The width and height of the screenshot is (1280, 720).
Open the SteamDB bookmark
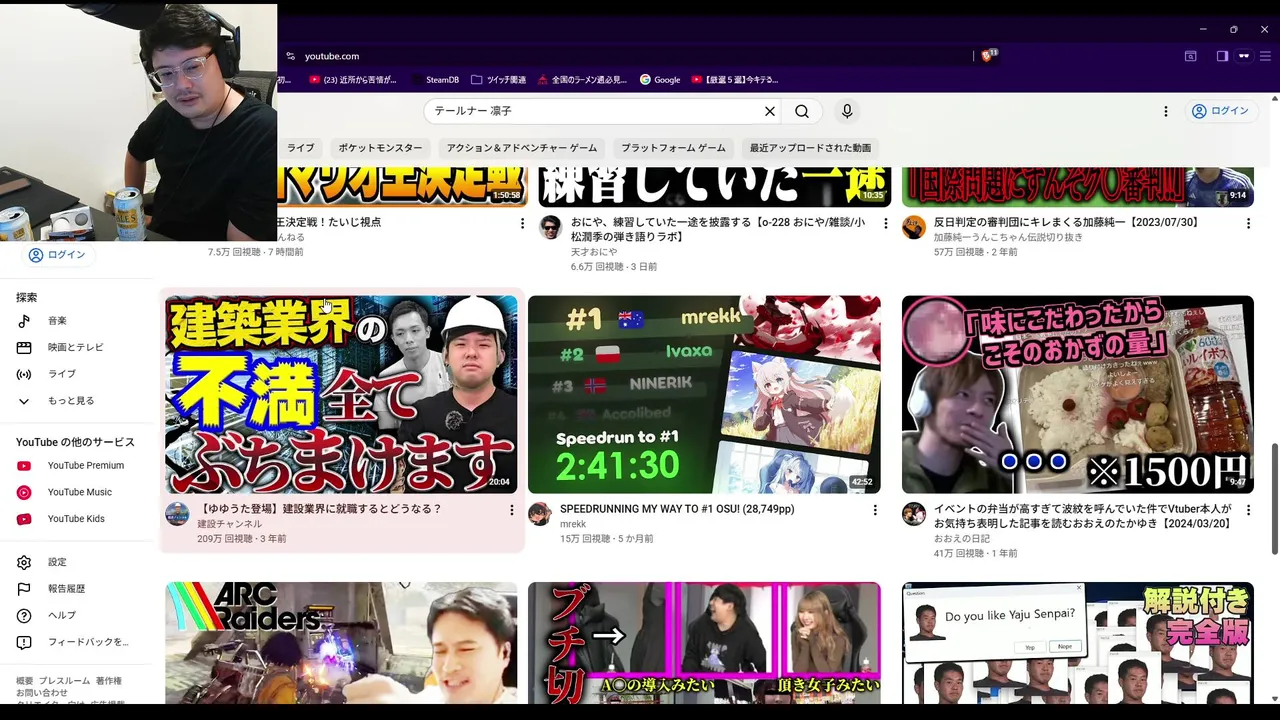[x=435, y=80]
